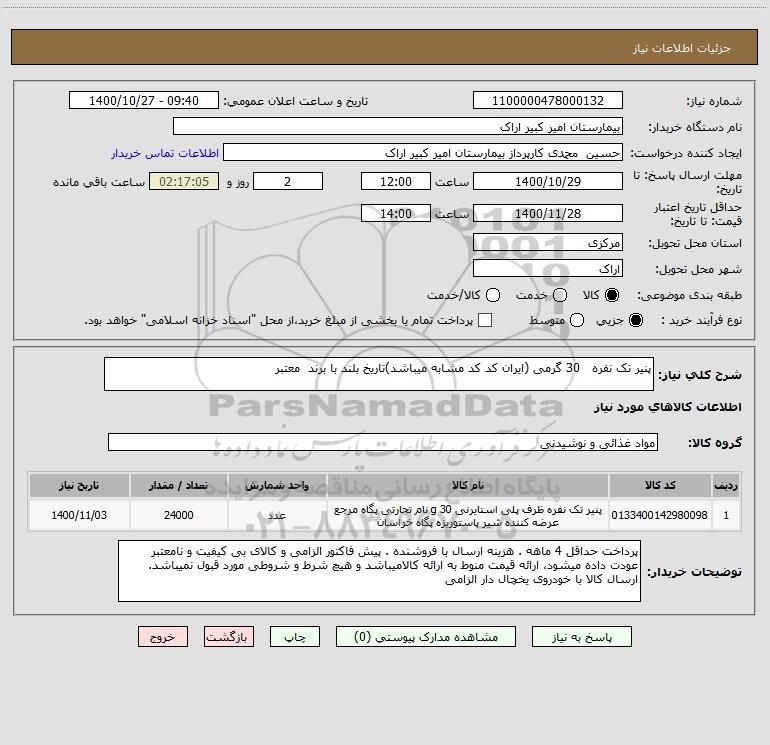Image resolution: width=770 pixels, height=745 pixels.
Task: Select the خدمت radio button
Action: click(560, 295)
